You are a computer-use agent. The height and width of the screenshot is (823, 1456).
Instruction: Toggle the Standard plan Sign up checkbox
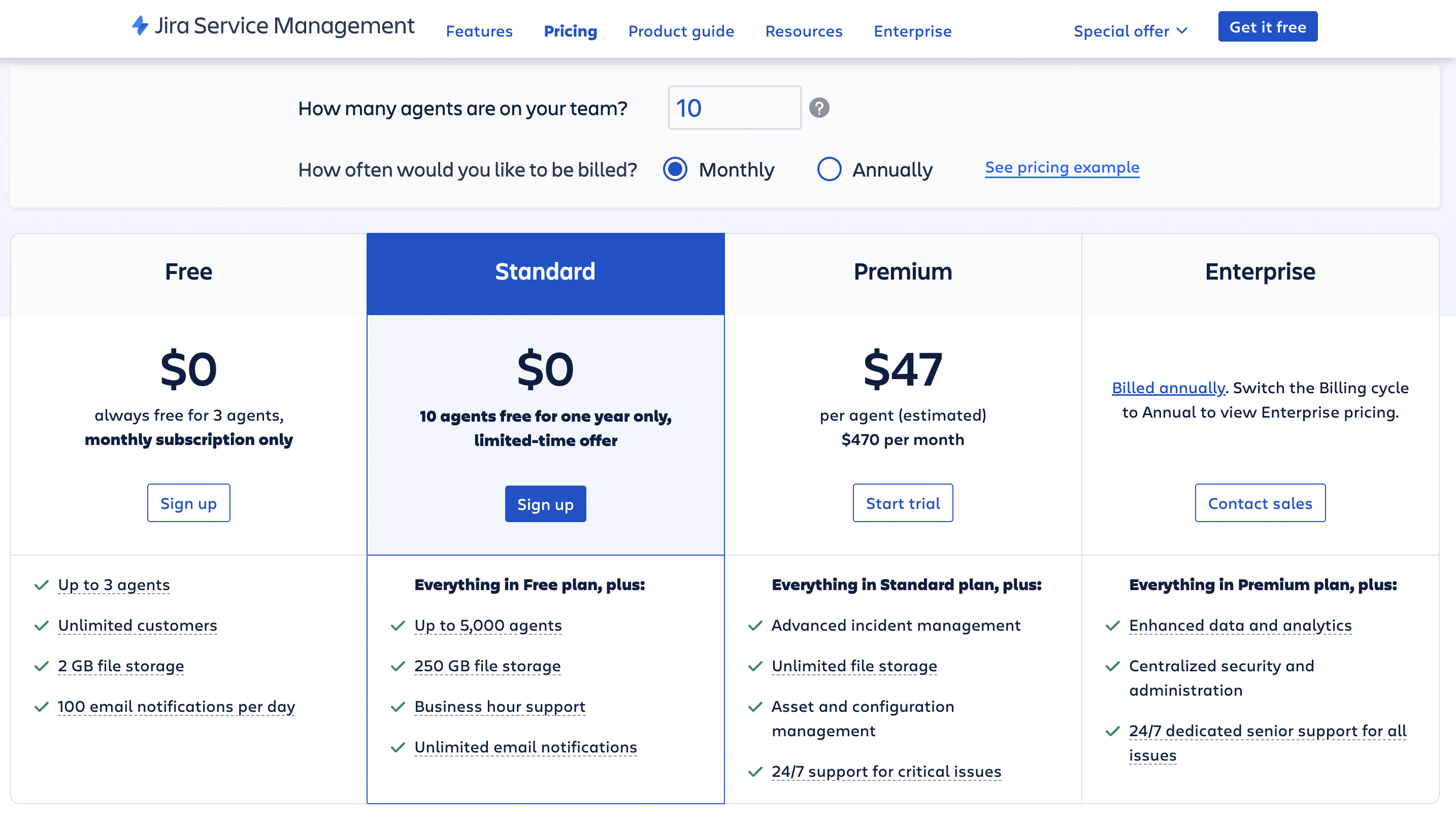(x=545, y=503)
